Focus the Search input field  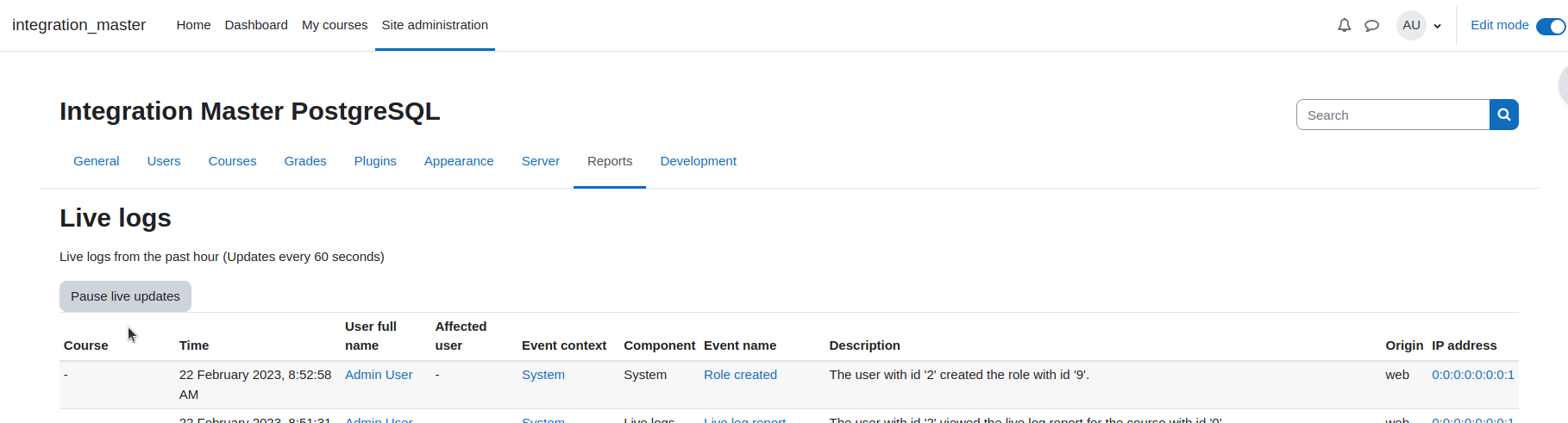[1393, 115]
